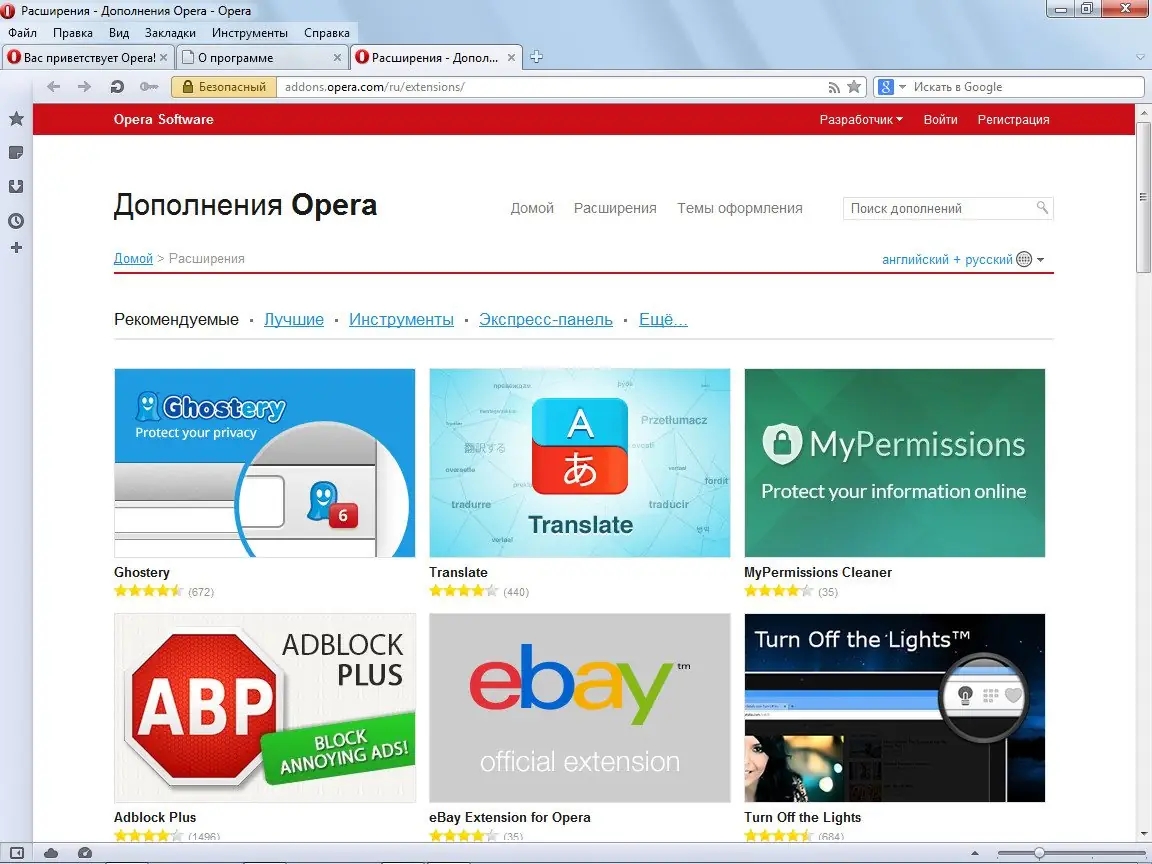This screenshot has width=1152, height=864.
Task: Open the 'Инструменты' menu
Action: click(250, 33)
